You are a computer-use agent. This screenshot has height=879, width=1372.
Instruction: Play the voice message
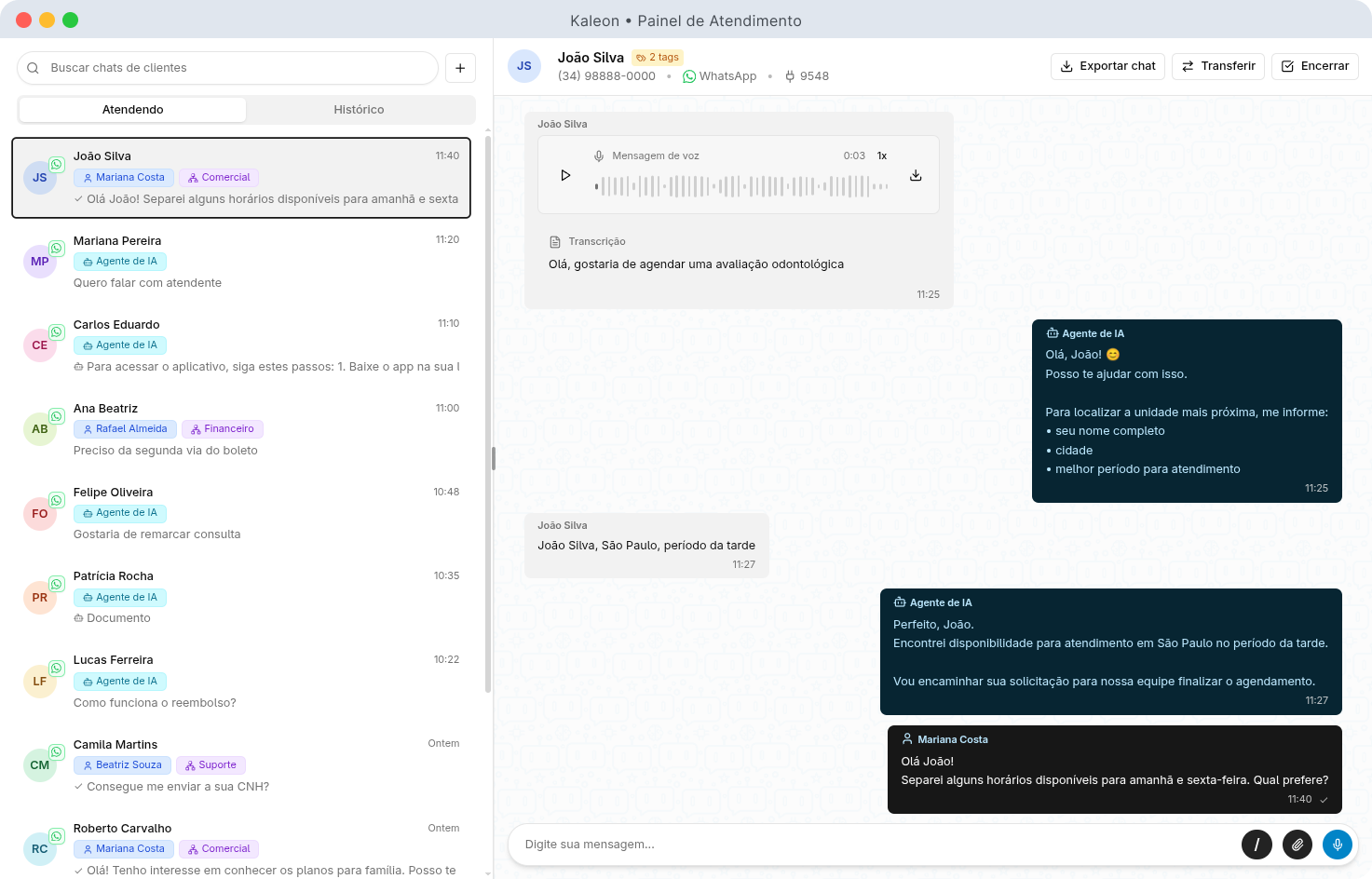pos(565,175)
